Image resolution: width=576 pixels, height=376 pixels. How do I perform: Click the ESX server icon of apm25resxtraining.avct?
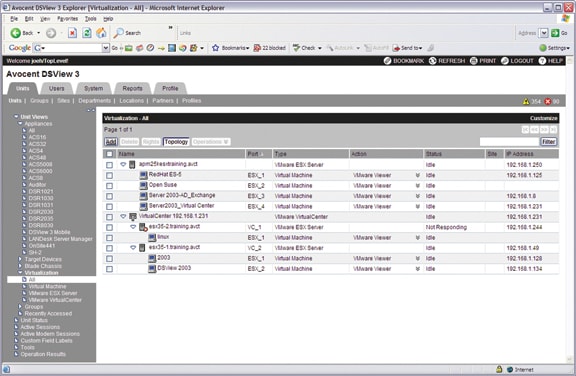click(132, 164)
